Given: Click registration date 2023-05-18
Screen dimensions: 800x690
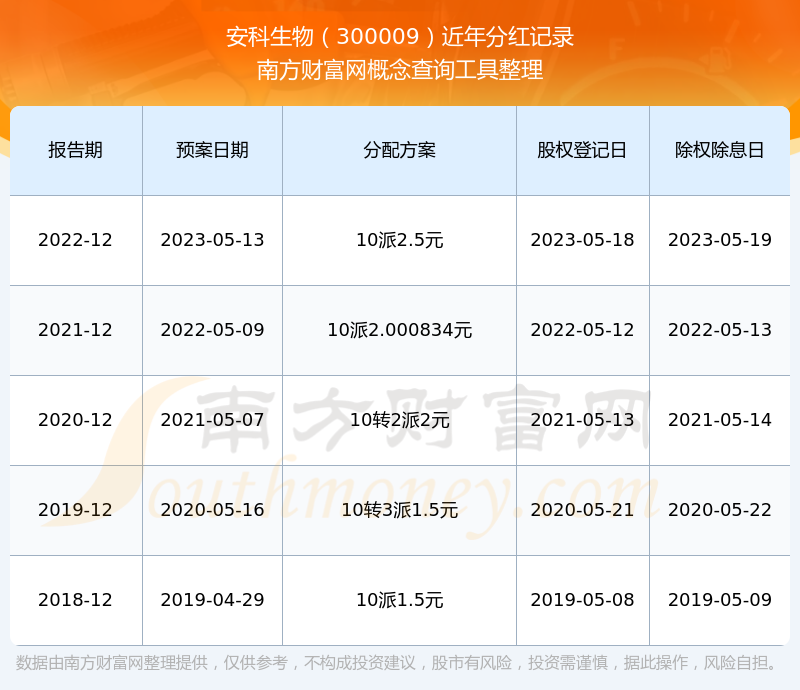Looking at the screenshot, I should [x=582, y=240].
